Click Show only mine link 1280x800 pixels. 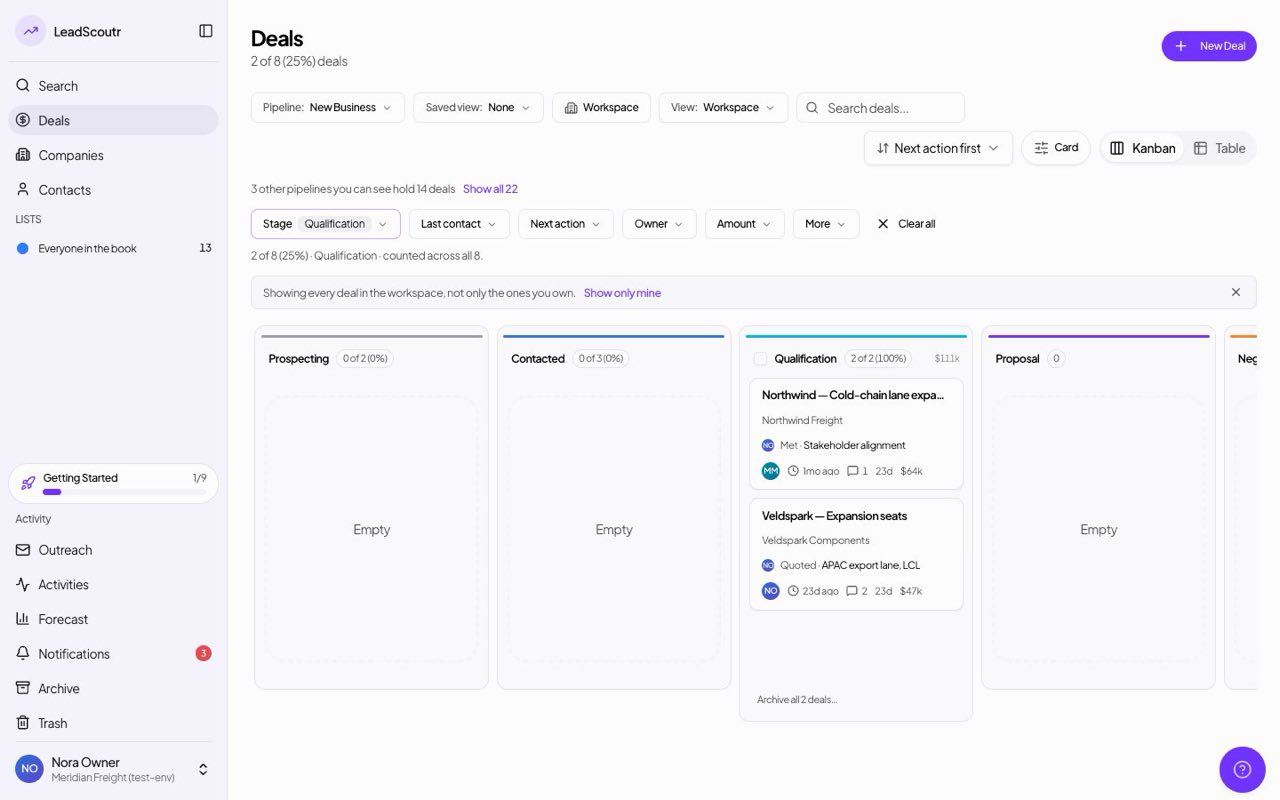(x=622, y=293)
